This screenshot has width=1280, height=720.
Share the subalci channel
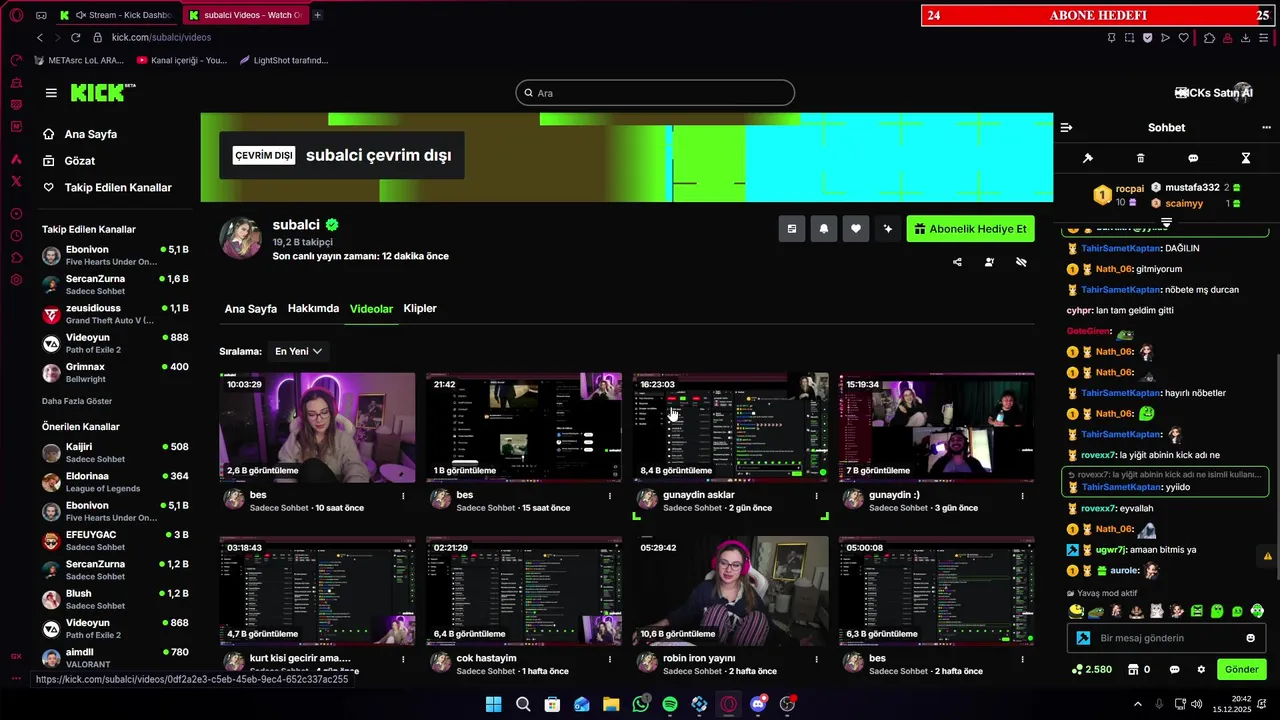click(957, 262)
